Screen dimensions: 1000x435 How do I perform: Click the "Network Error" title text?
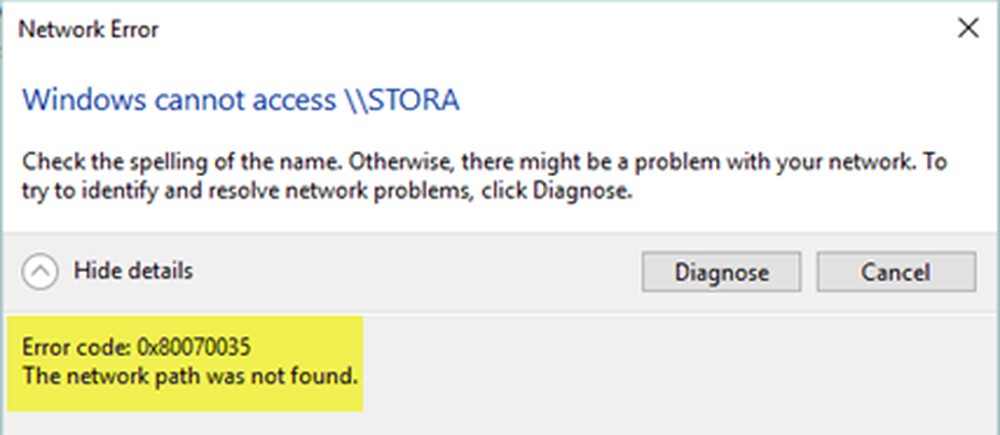click(x=89, y=30)
